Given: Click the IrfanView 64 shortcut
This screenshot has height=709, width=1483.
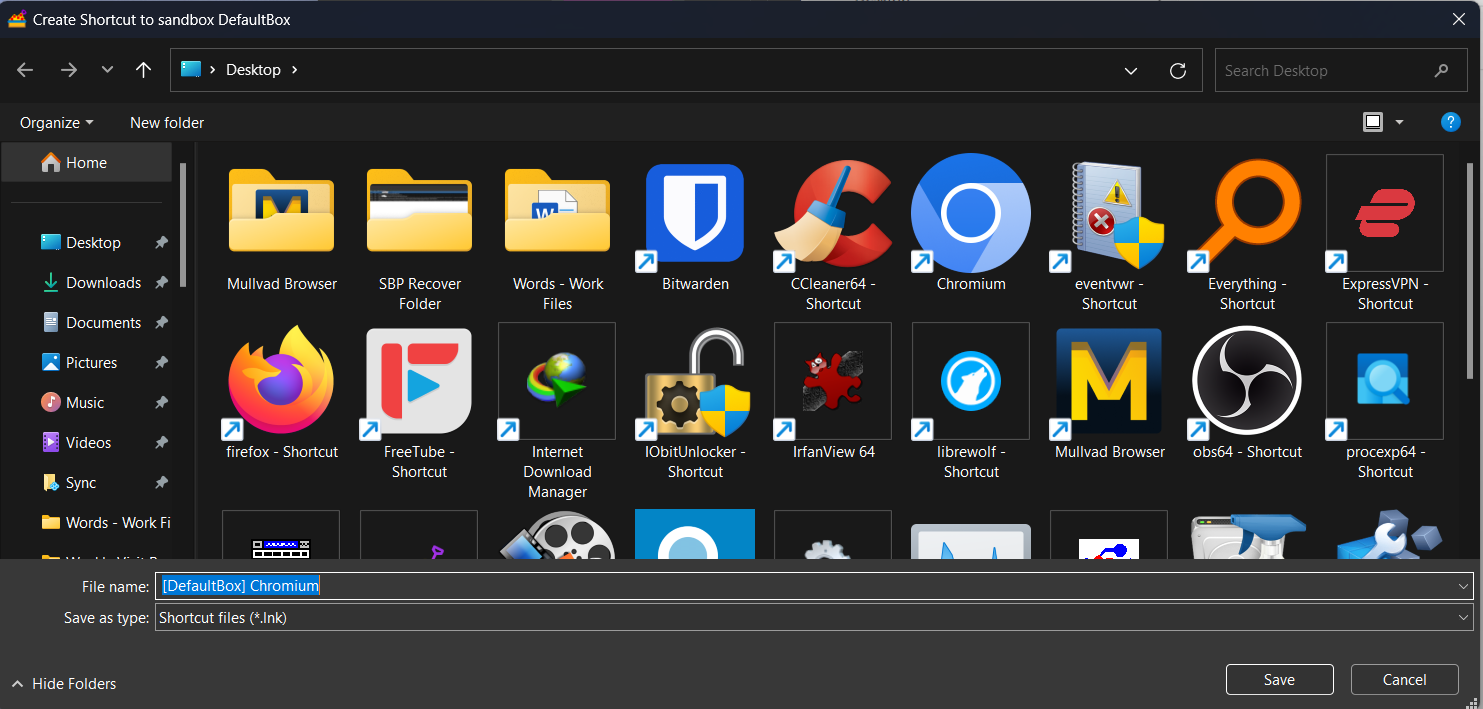Looking at the screenshot, I should (x=833, y=381).
